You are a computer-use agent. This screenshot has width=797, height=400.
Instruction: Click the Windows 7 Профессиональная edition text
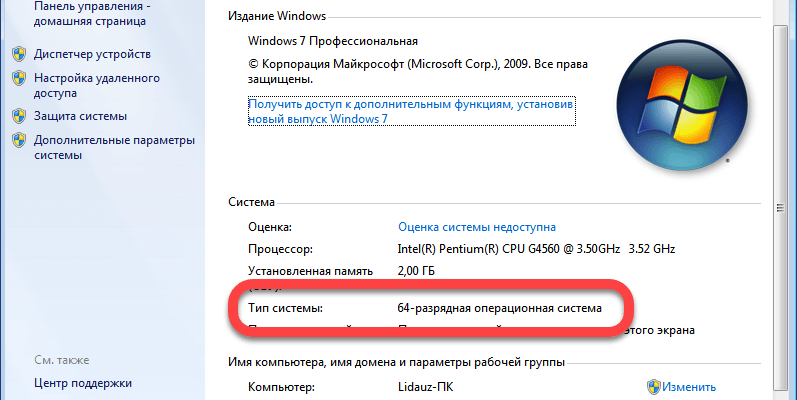(x=333, y=41)
